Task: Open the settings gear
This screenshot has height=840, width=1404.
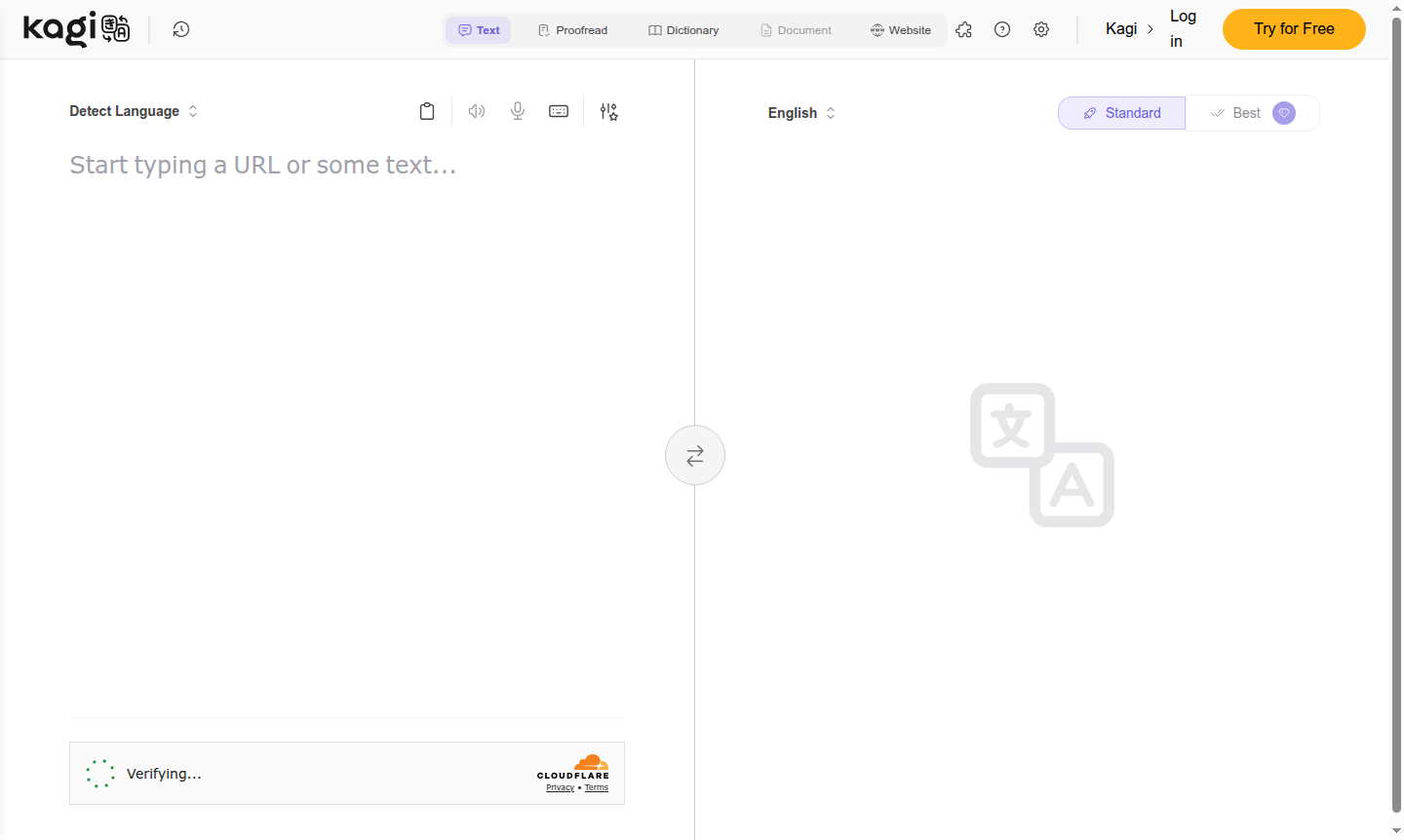Action: 1041,29
